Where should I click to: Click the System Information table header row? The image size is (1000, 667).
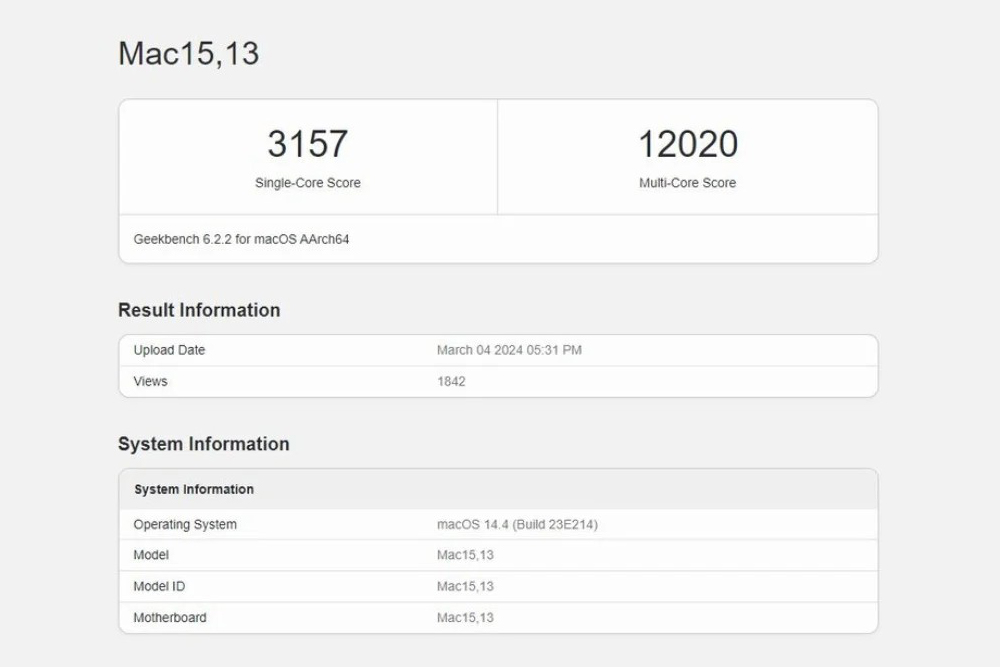tap(498, 489)
